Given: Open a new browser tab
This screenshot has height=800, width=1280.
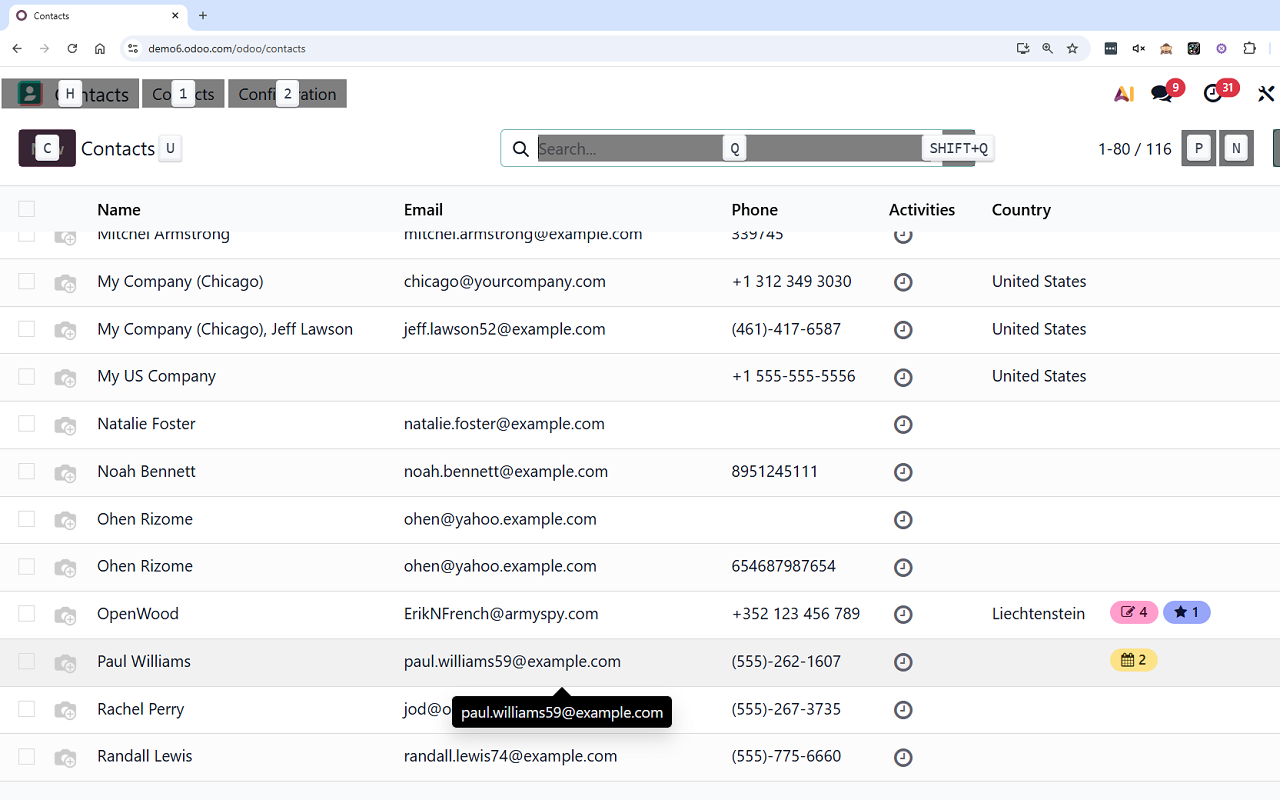Looking at the screenshot, I should tap(203, 16).
